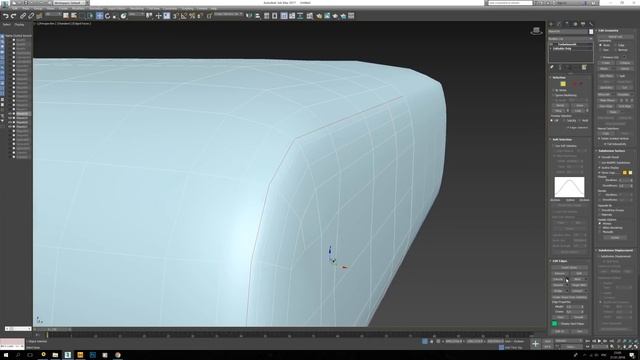
Task: Click the Repeat Last button
Action: (x=616, y=37)
